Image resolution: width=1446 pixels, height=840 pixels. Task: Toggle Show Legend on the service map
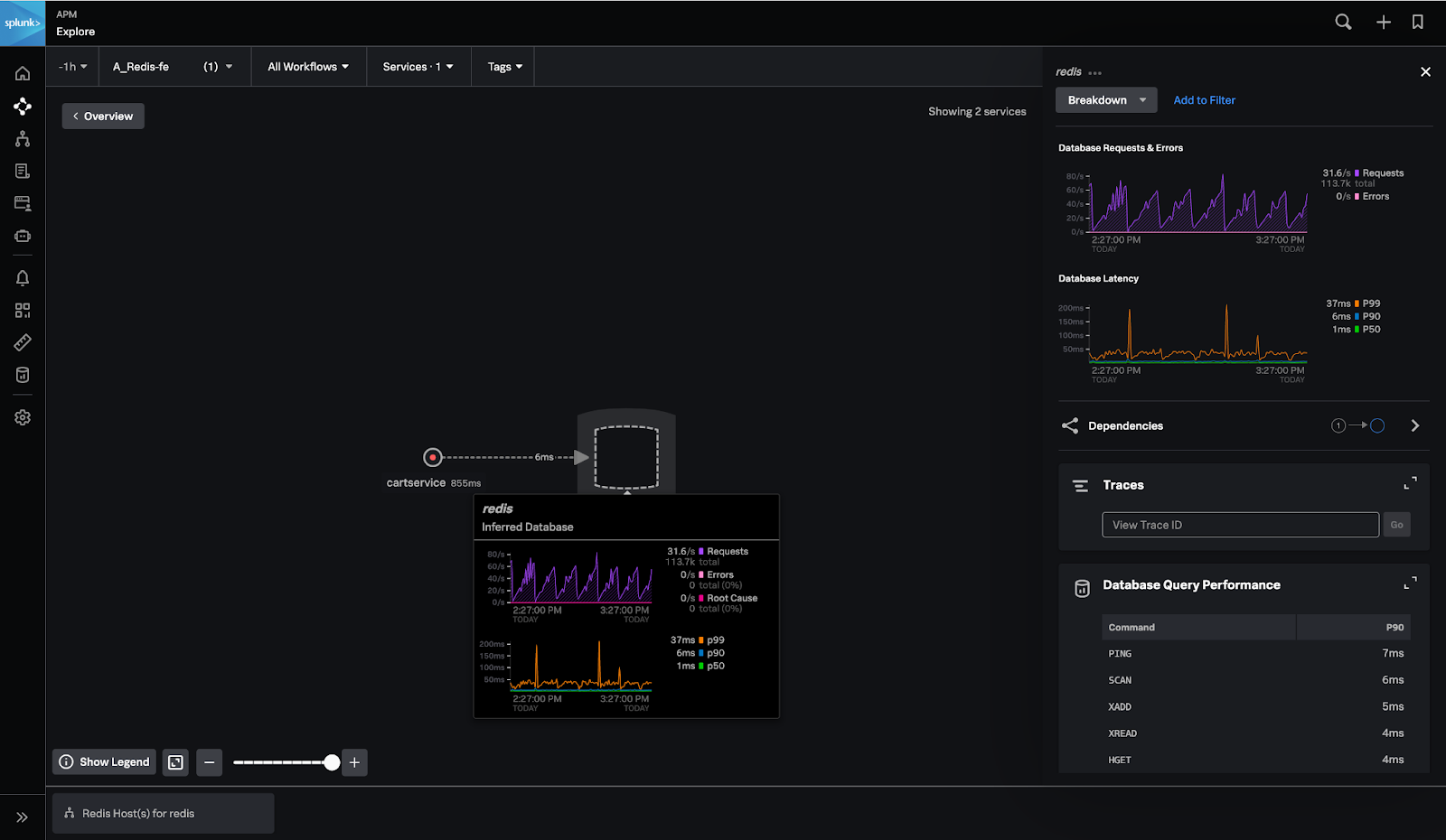pyautogui.click(x=103, y=761)
